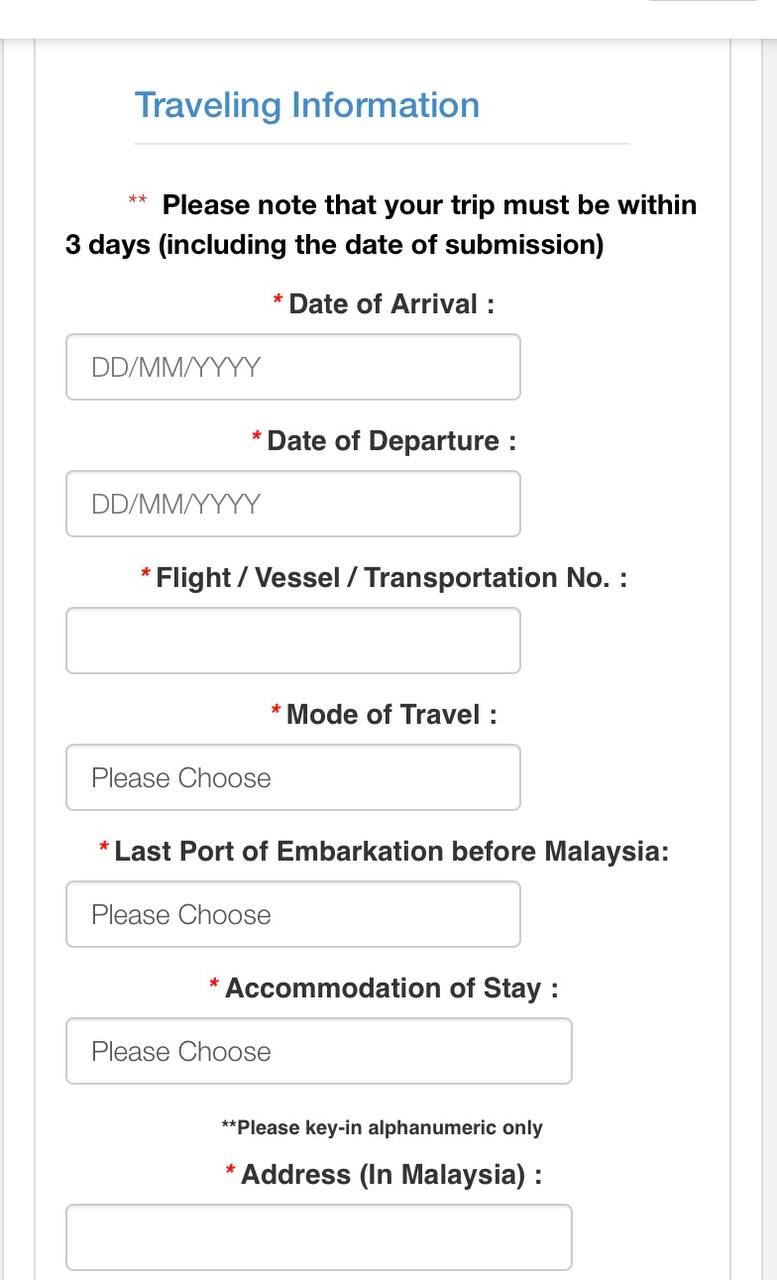Click the "Accommodation of Stay :" label
The height and width of the screenshot is (1280, 777).
(x=391, y=989)
